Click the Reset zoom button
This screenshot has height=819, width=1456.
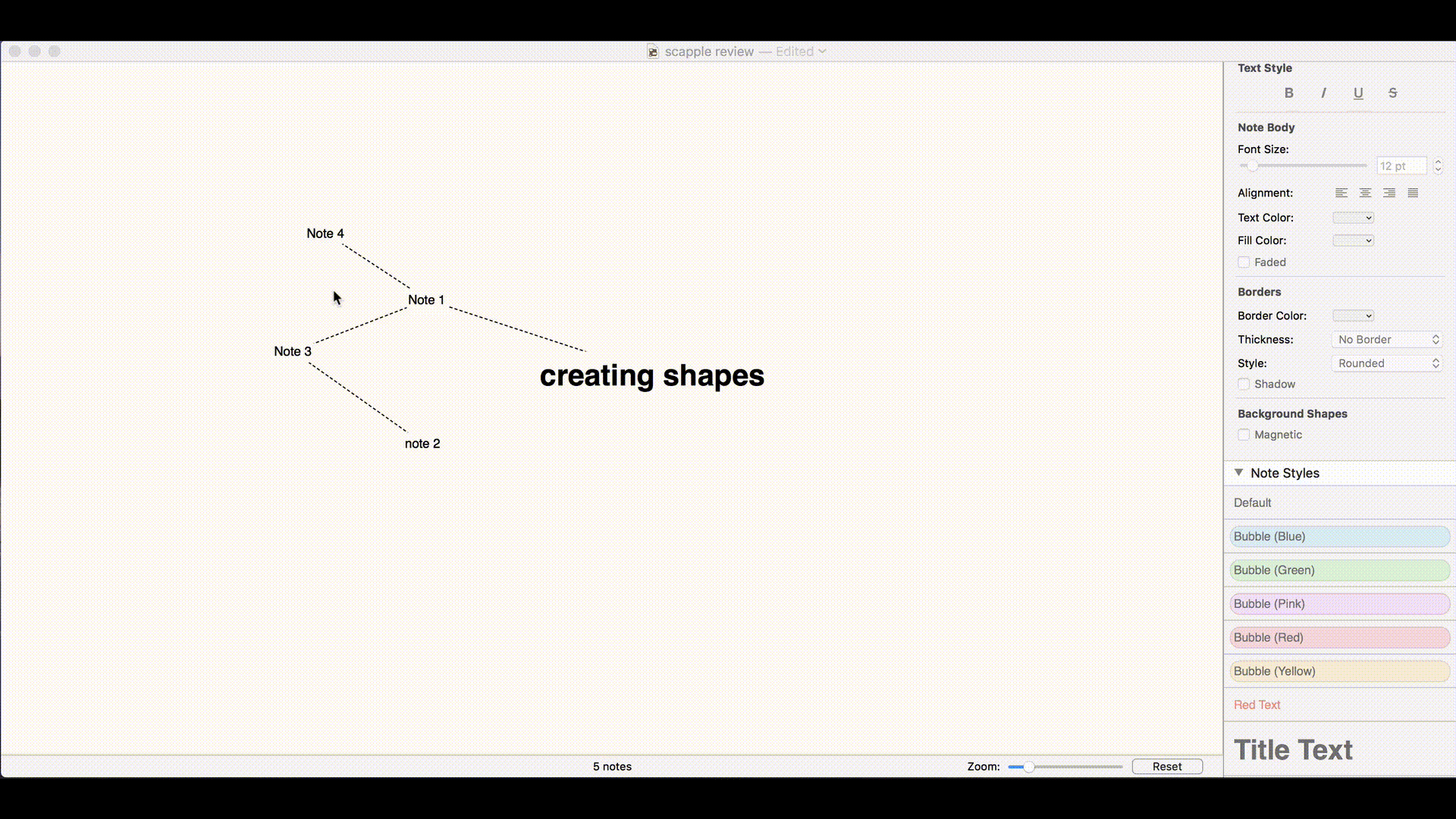coord(1167,765)
